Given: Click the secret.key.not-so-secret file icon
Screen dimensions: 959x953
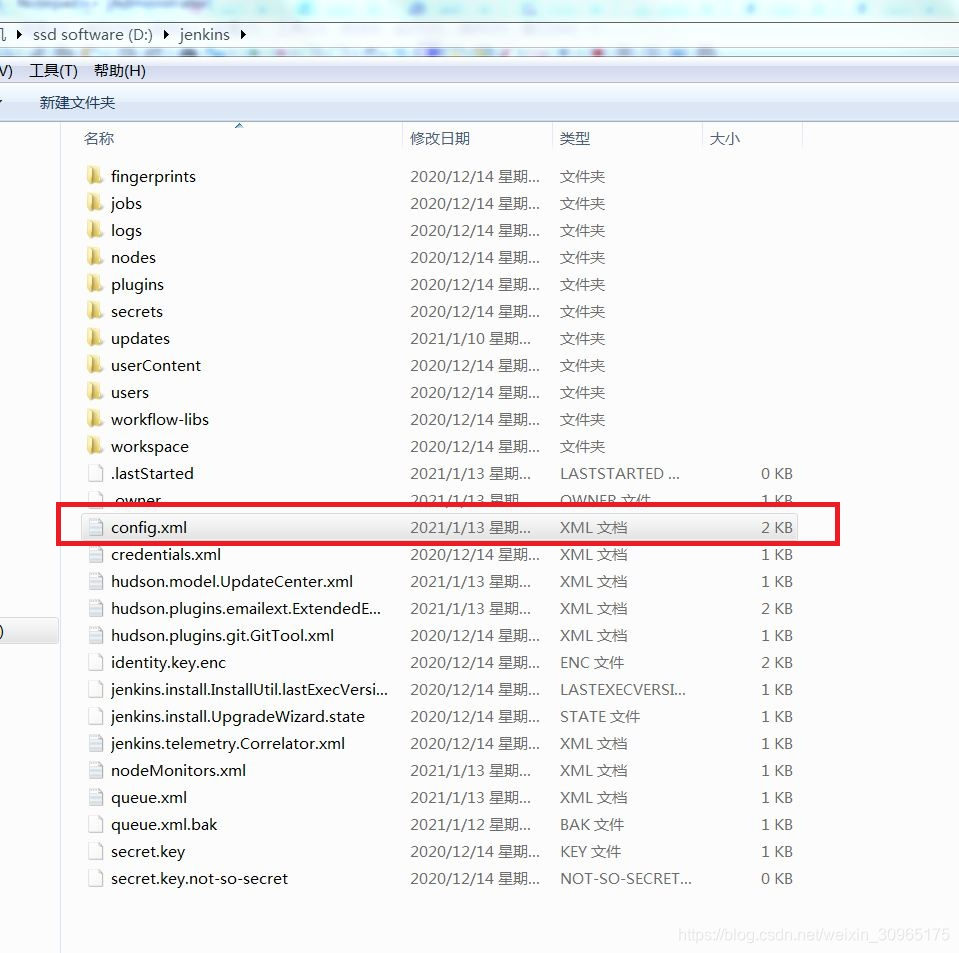Looking at the screenshot, I should click(x=95, y=878).
